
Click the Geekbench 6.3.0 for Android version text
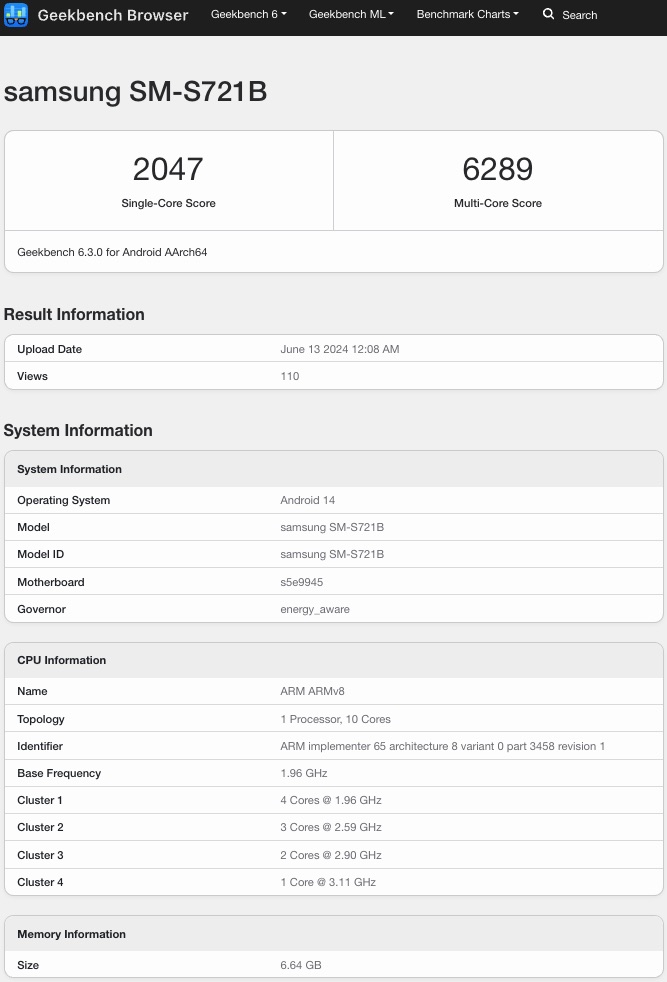pos(112,252)
